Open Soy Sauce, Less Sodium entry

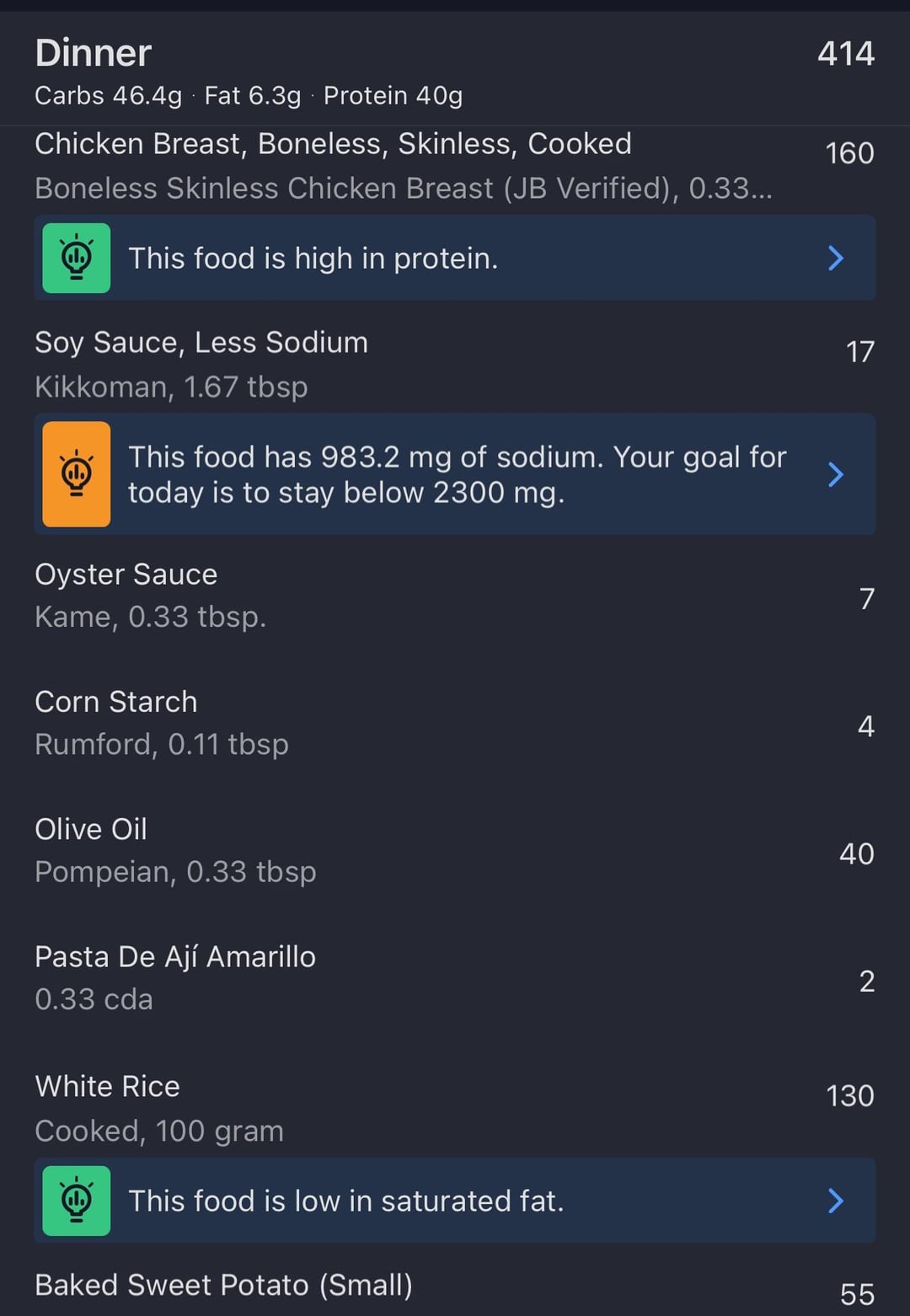(x=455, y=364)
